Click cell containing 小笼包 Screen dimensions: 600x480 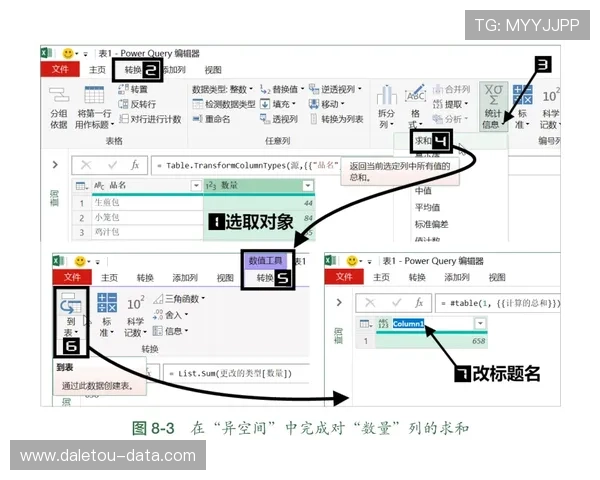pyautogui.click(x=147, y=217)
